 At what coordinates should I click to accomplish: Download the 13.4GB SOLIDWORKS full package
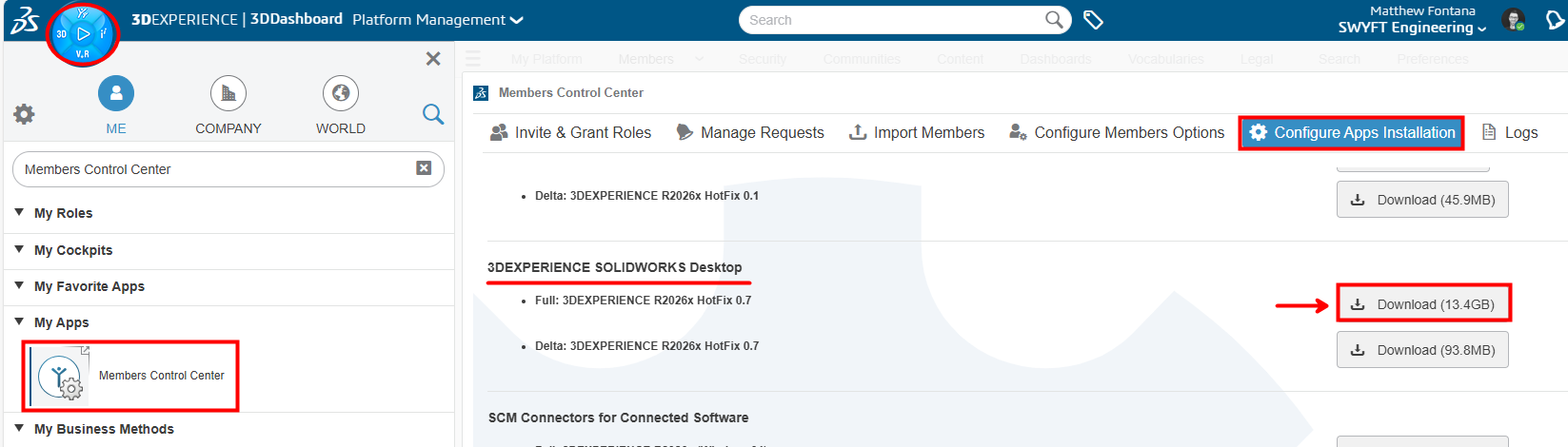pyautogui.click(x=1423, y=304)
